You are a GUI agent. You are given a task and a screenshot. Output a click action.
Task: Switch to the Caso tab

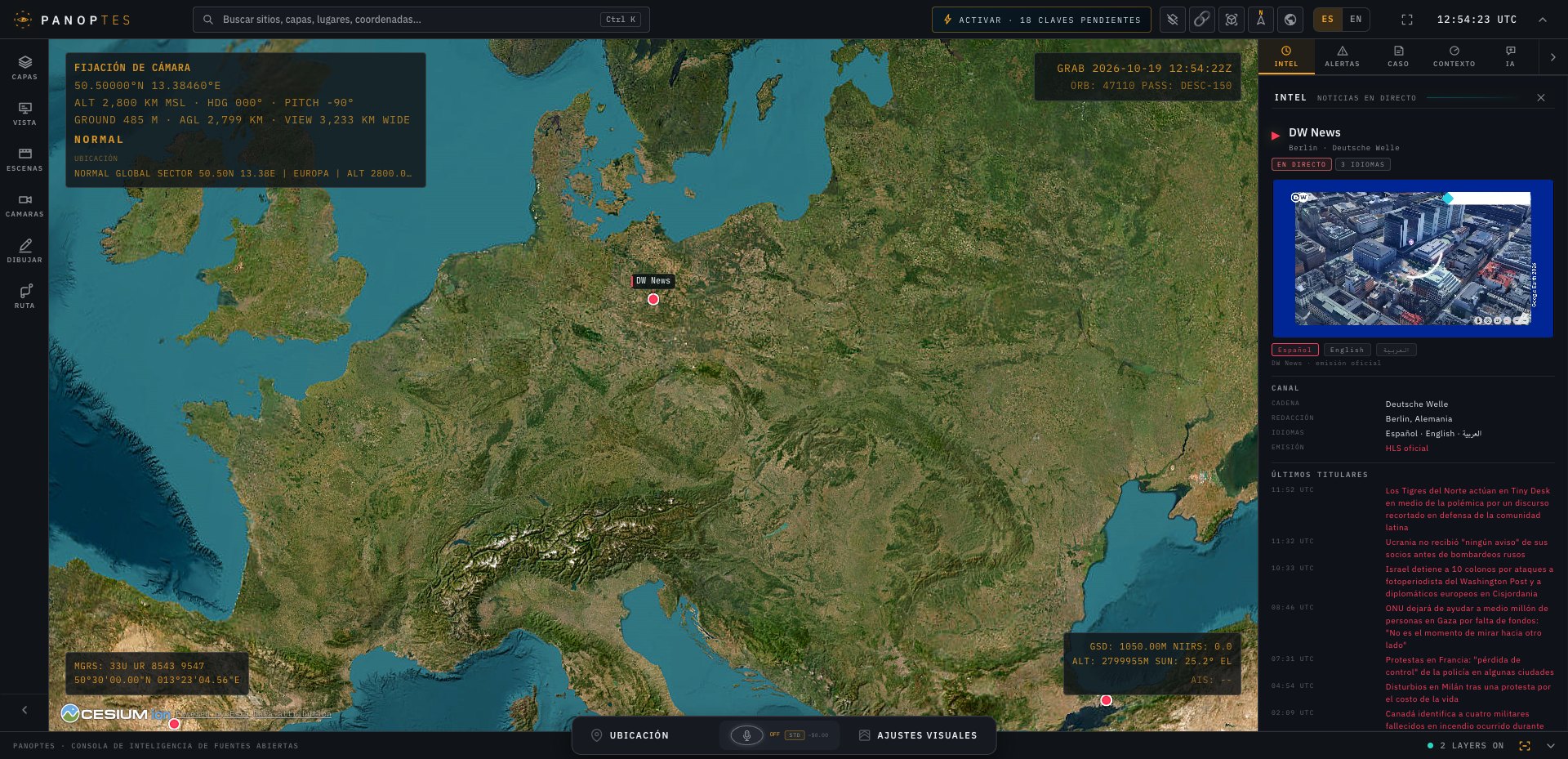point(1398,56)
